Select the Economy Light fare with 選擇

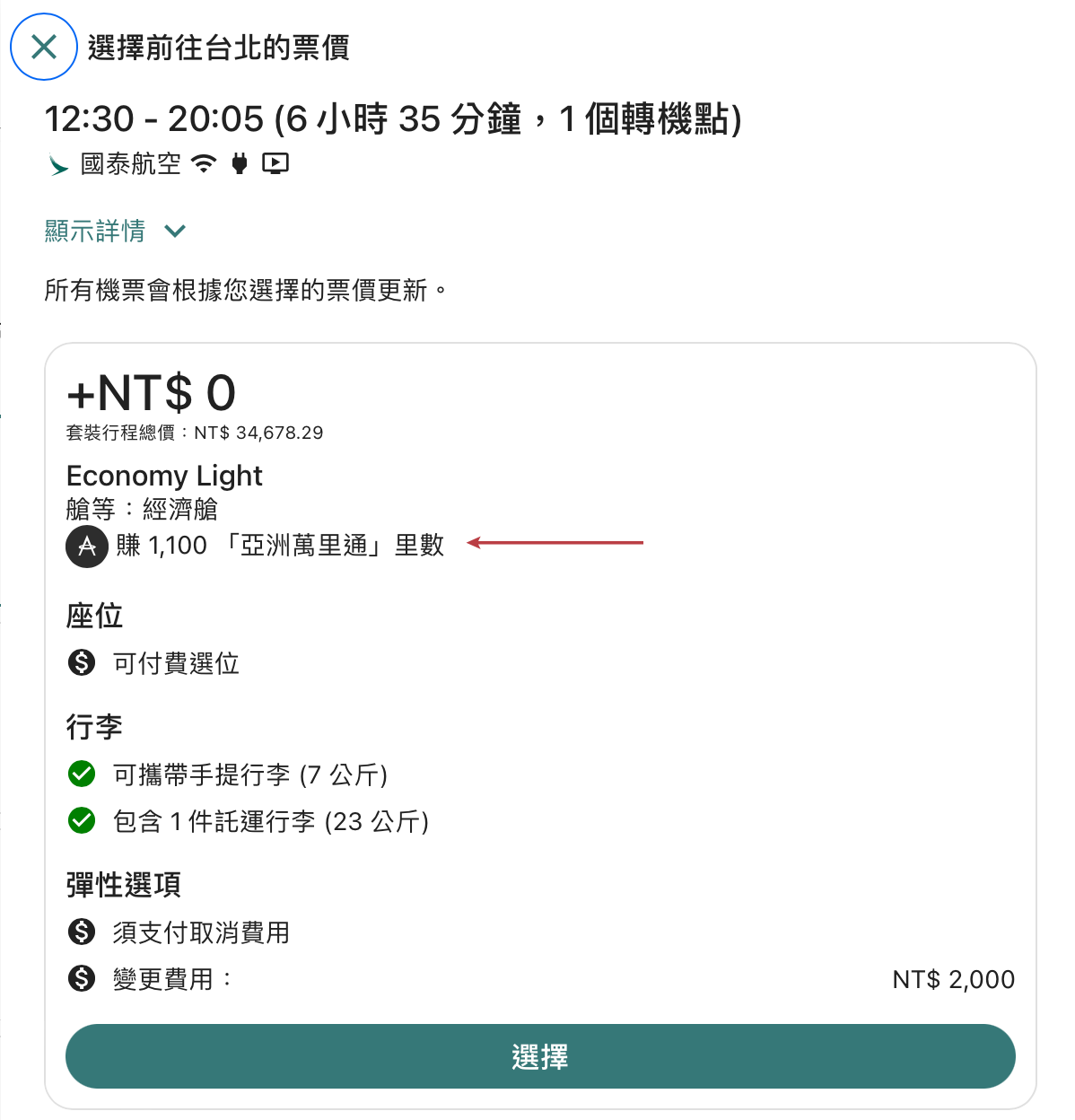[540, 1056]
